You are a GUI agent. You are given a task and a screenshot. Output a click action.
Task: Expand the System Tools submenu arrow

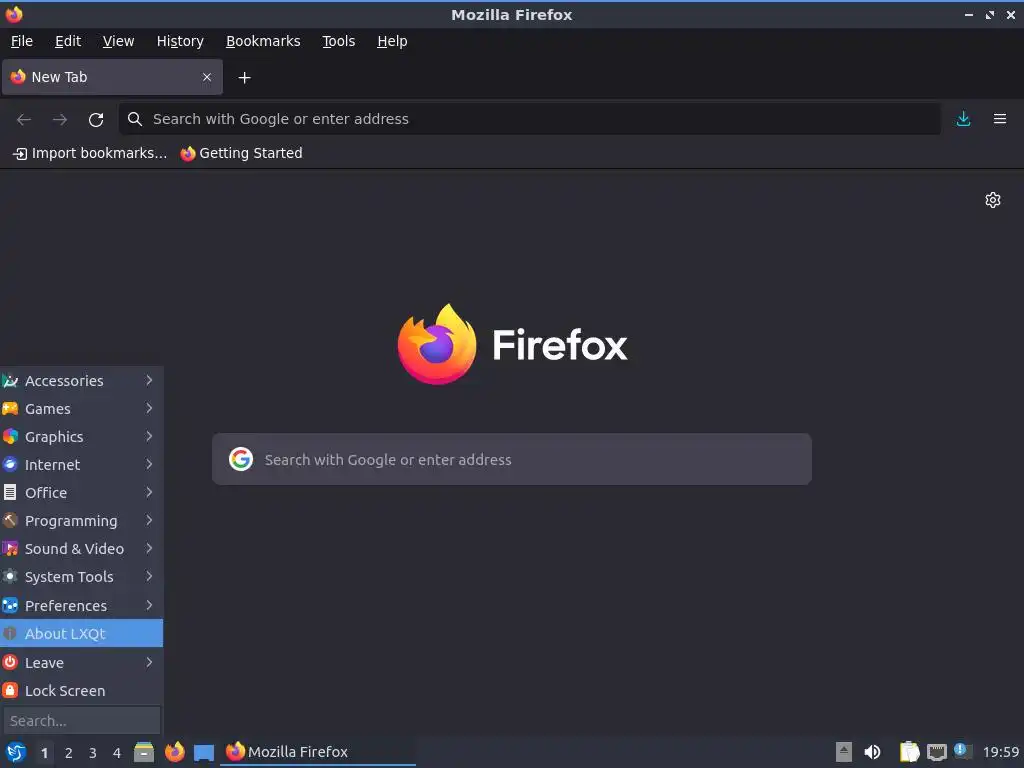[150, 577]
